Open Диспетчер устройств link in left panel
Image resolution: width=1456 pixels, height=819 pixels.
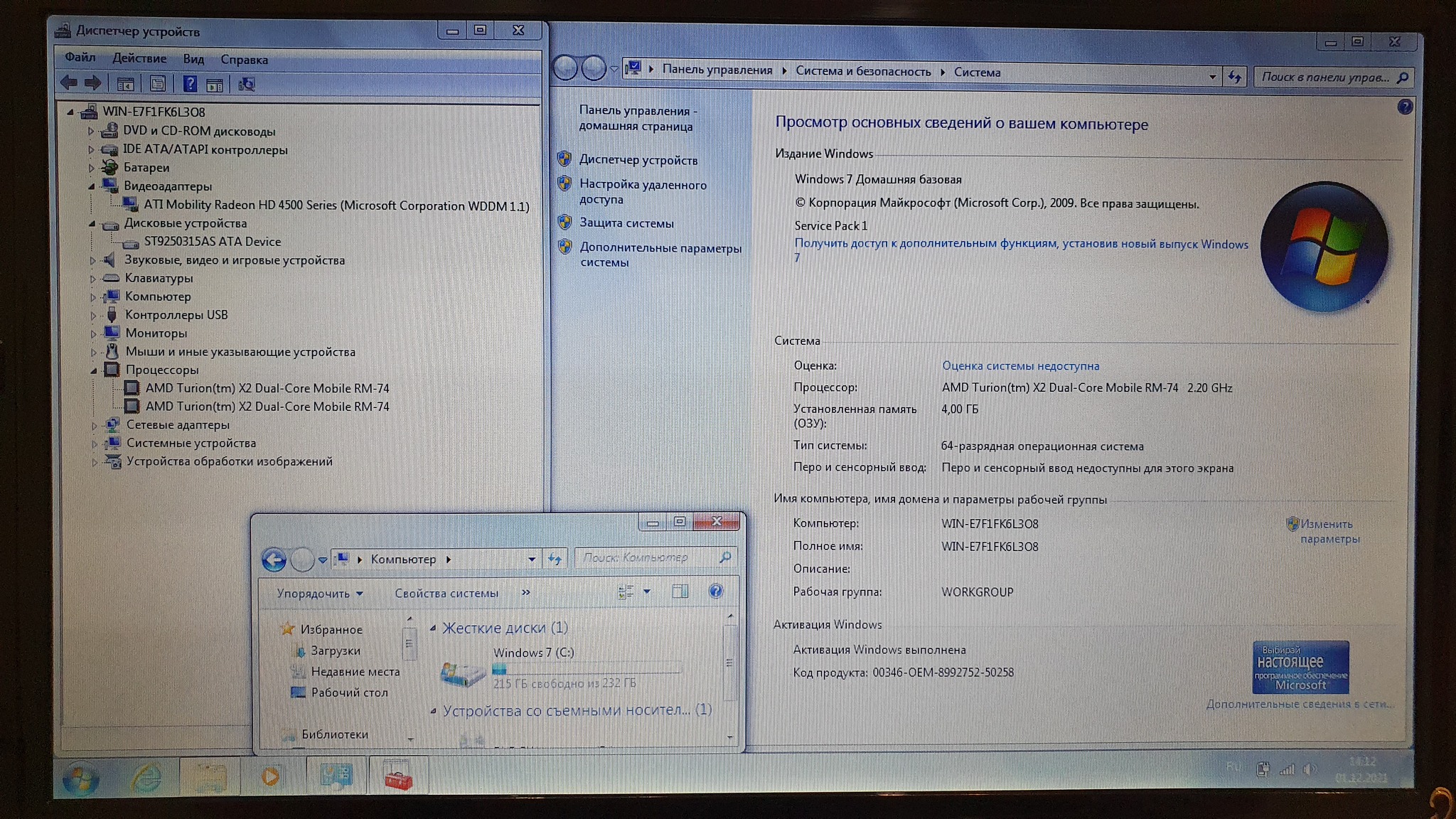tap(638, 160)
